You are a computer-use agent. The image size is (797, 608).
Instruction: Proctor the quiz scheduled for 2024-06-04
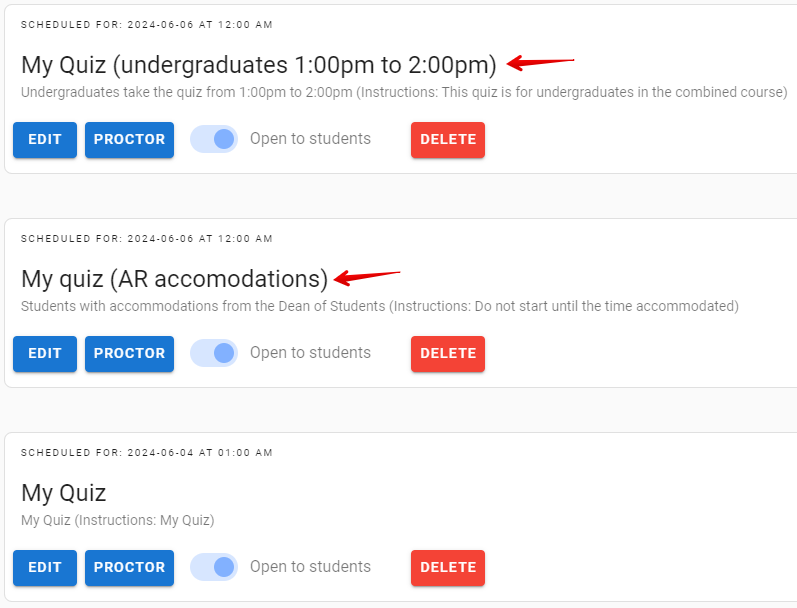(x=129, y=568)
